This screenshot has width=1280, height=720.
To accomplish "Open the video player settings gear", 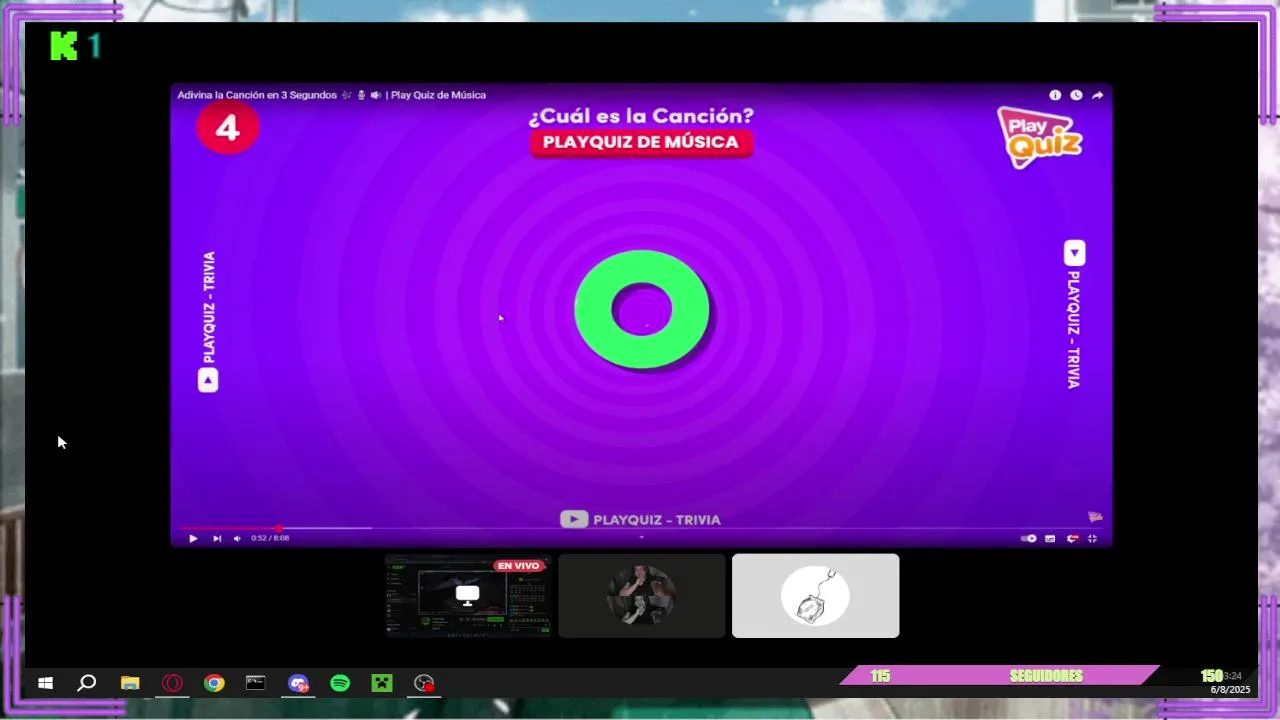I will tap(1072, 538).
